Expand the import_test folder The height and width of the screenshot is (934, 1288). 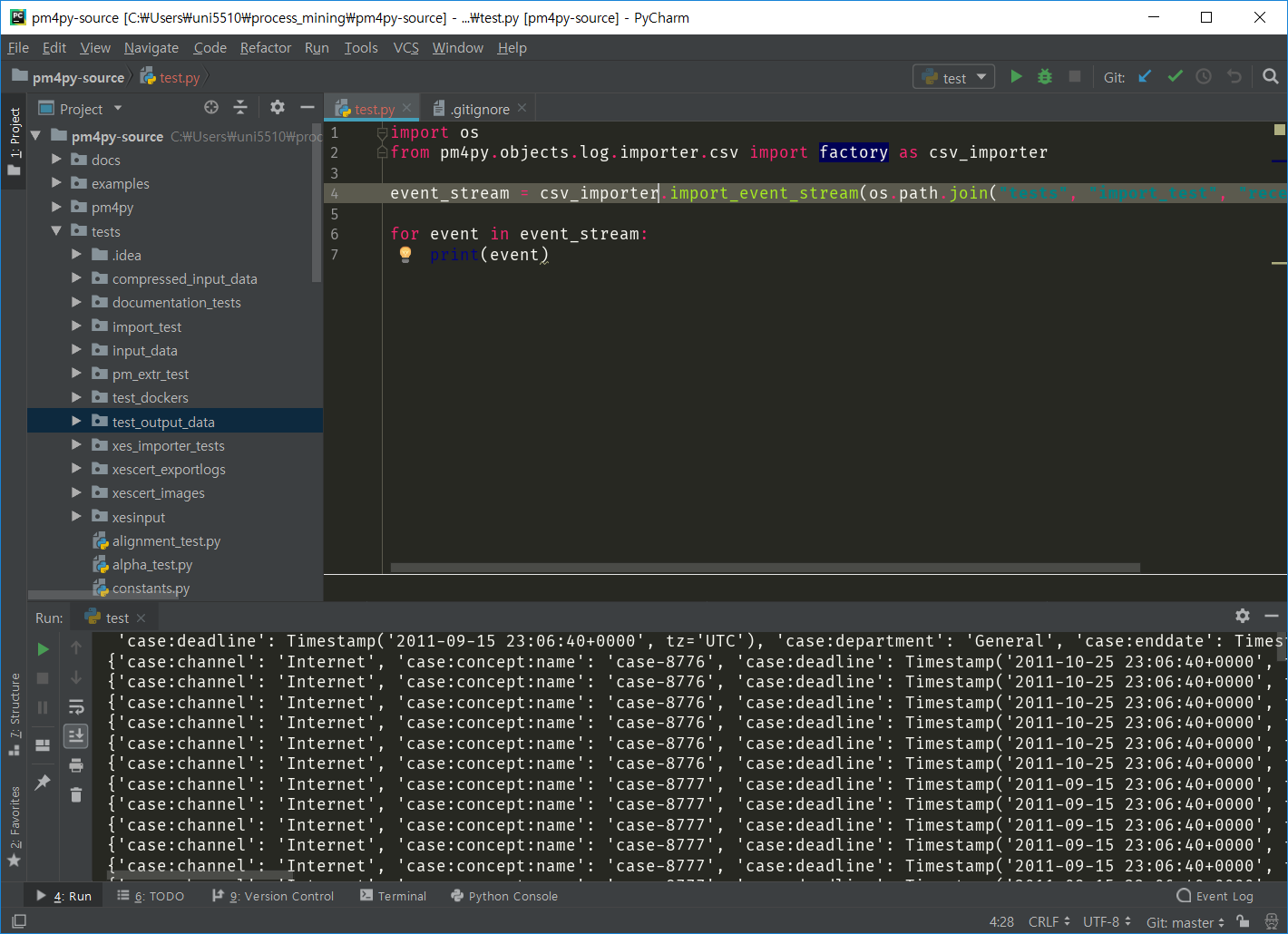[76, 326]
